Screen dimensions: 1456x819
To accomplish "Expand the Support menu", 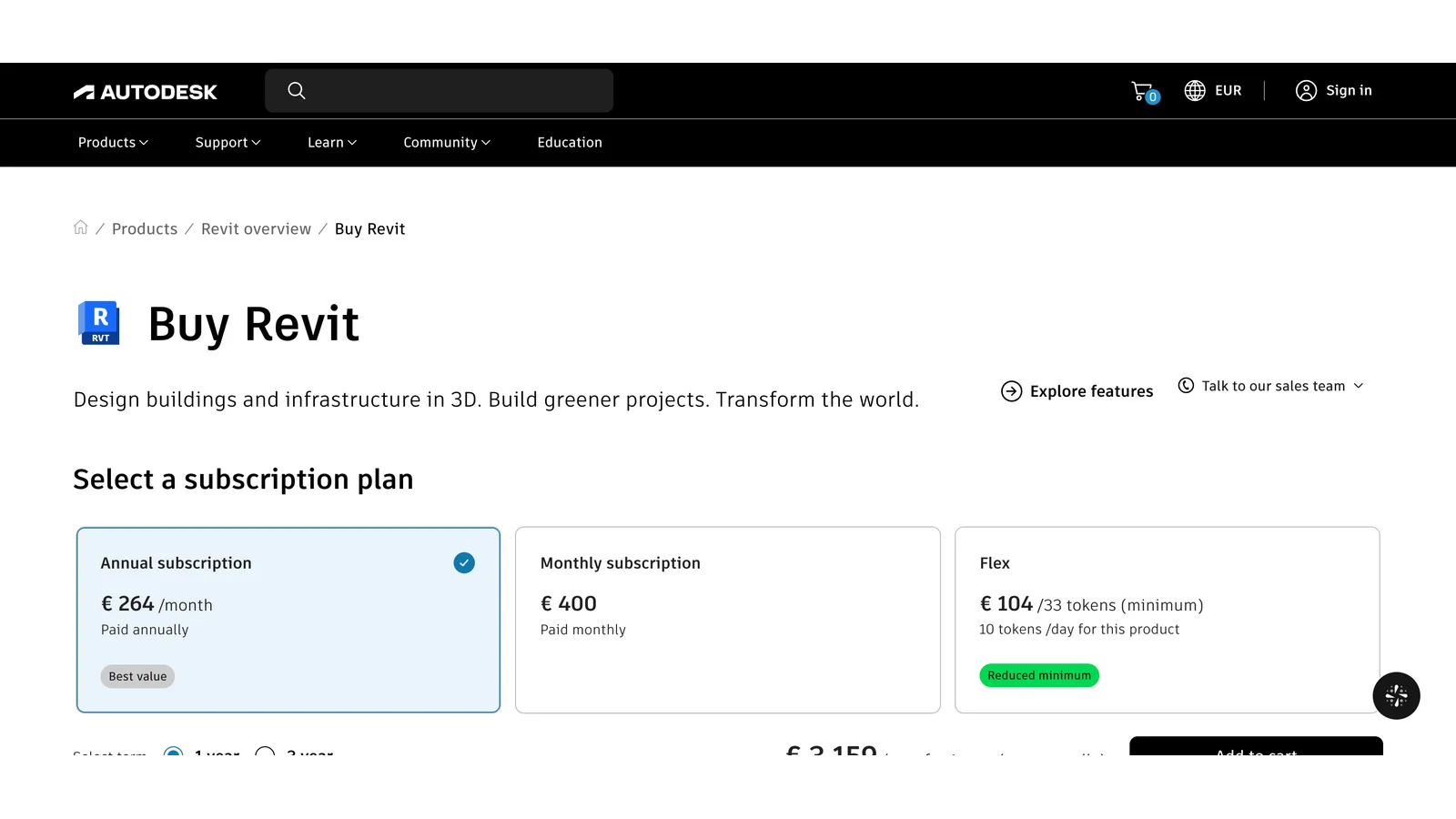I will pos(227,142).
